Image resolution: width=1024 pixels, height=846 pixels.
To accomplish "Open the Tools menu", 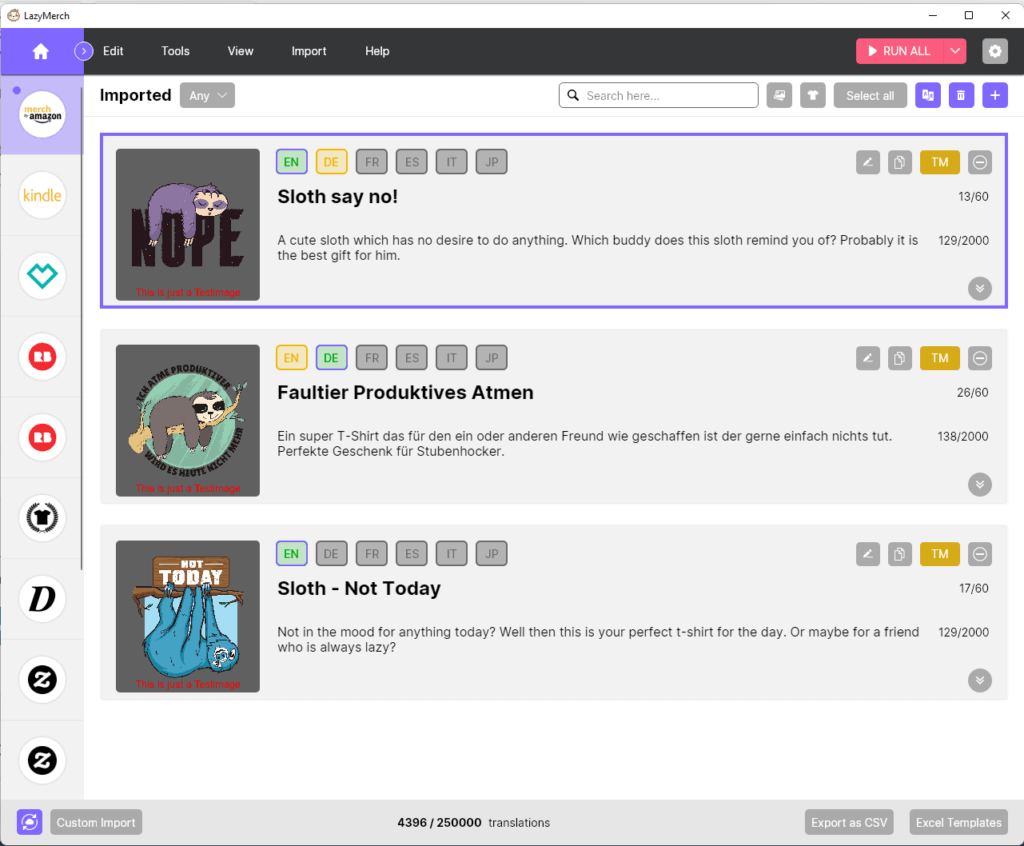I will 175,51.
